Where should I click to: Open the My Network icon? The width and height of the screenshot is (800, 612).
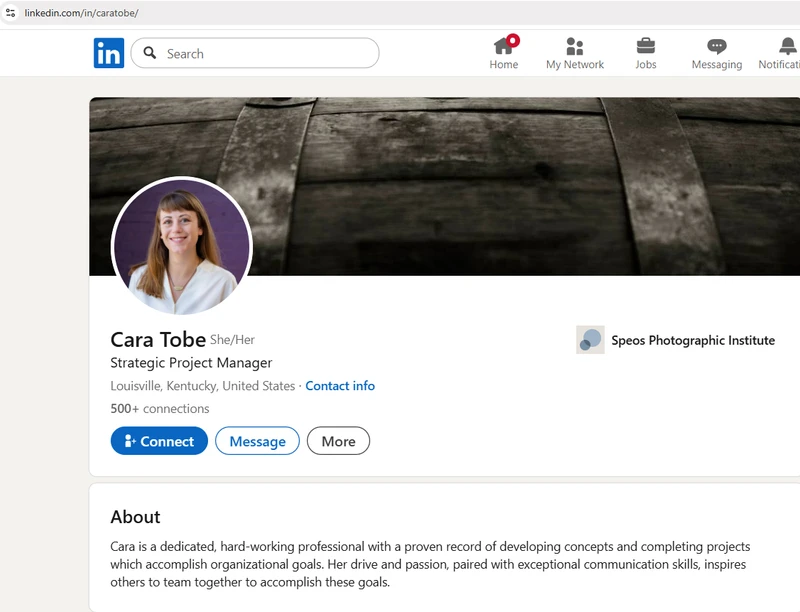tap(574, 46)
